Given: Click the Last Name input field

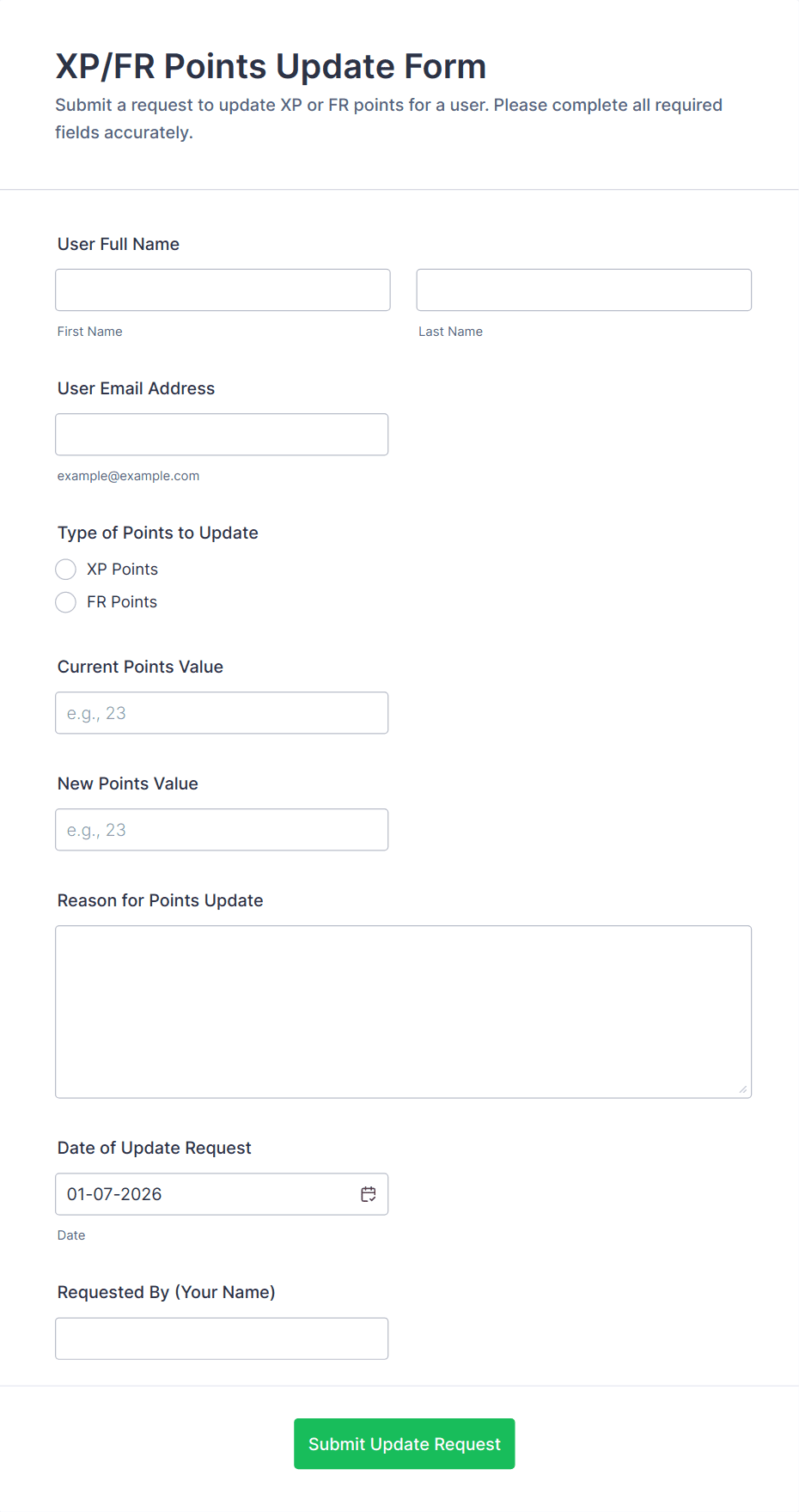Looking at the screenshot, I should 583,290.
